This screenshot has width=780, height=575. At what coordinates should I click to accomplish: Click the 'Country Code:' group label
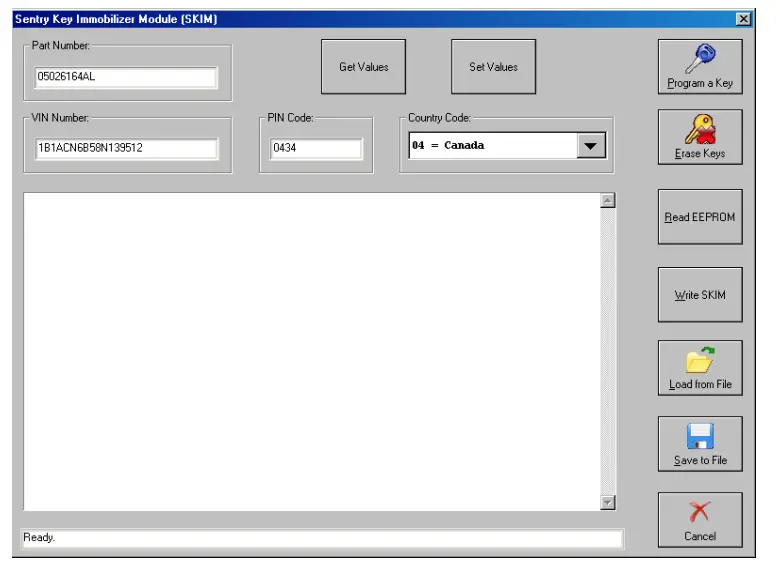click(x=439, y=118)
